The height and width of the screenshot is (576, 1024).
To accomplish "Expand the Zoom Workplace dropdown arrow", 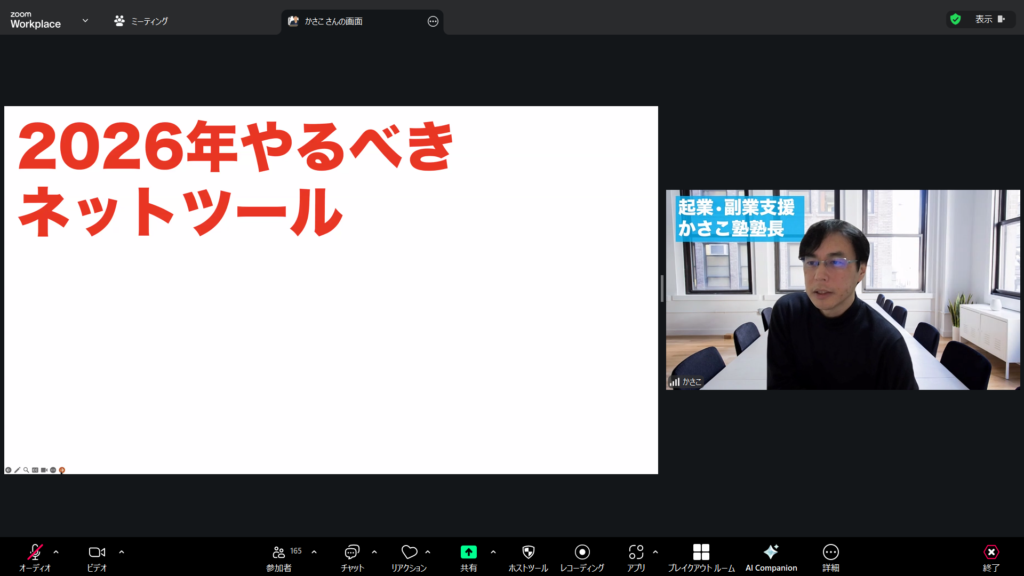I will (85, 20).
